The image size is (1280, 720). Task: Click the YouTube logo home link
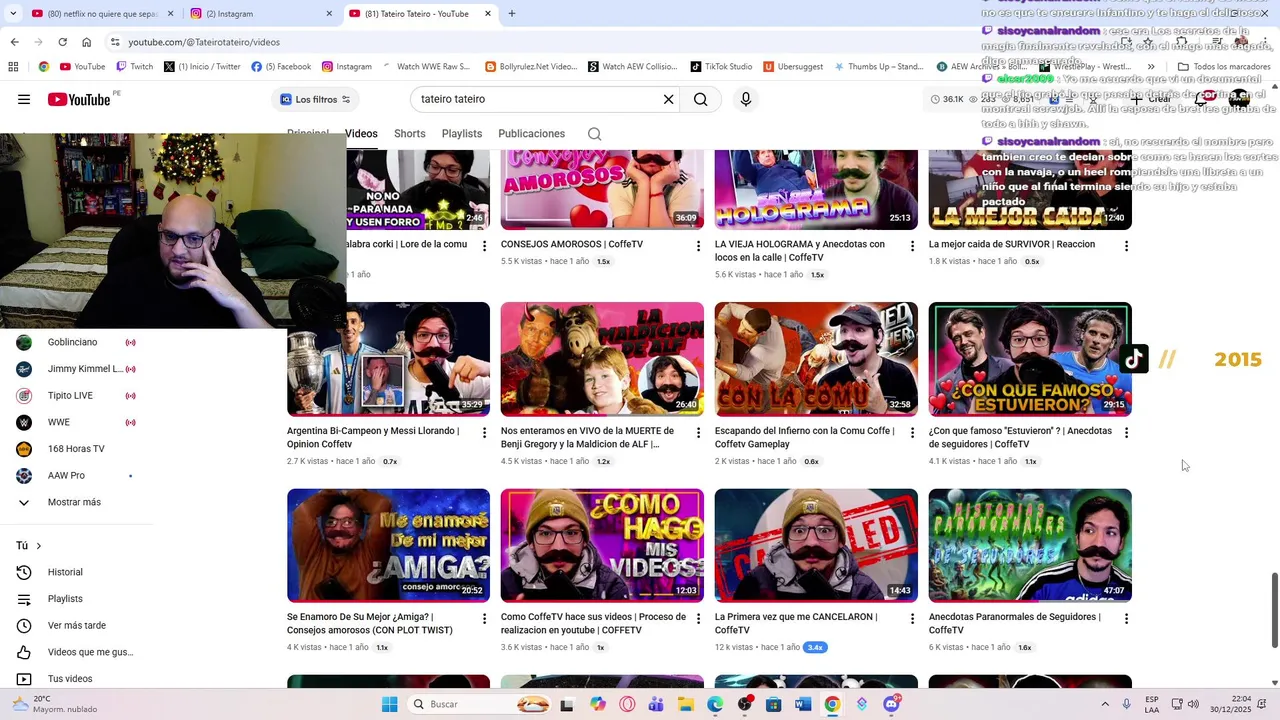coord(78,99)
